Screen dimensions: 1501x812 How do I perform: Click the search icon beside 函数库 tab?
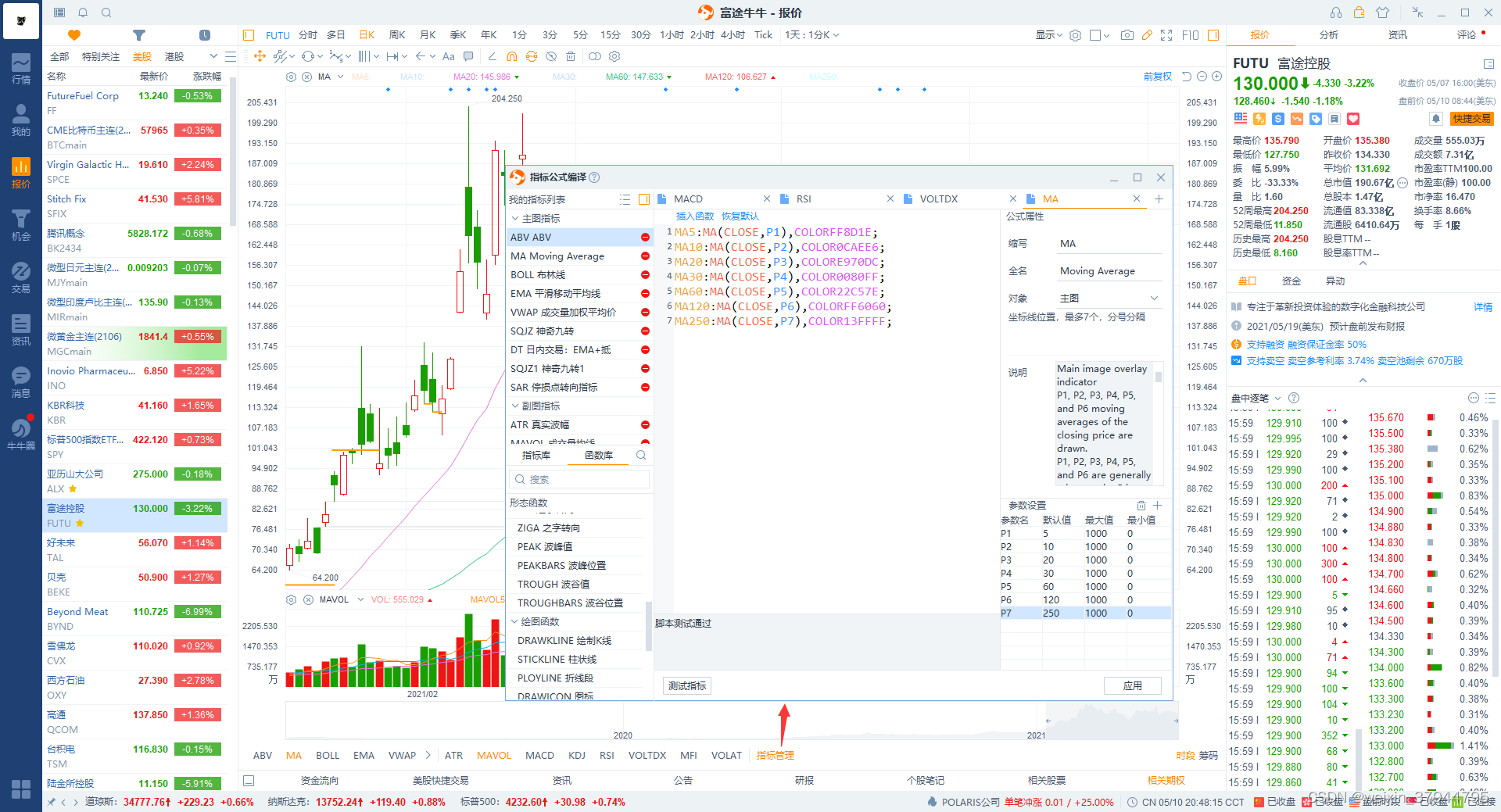point(641,455)
